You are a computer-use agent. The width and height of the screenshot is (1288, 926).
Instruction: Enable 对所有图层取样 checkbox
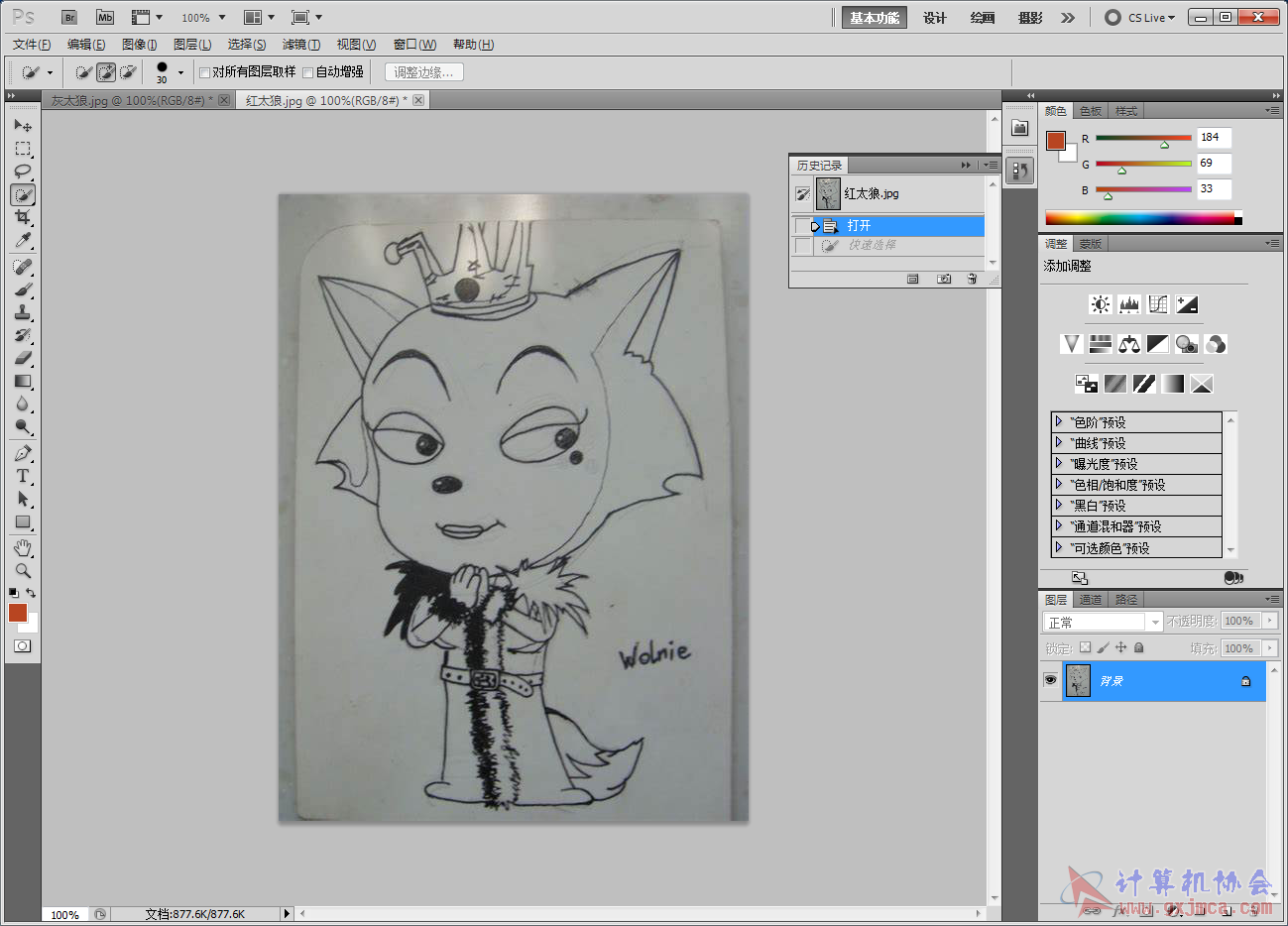click(x=204, y=72)
